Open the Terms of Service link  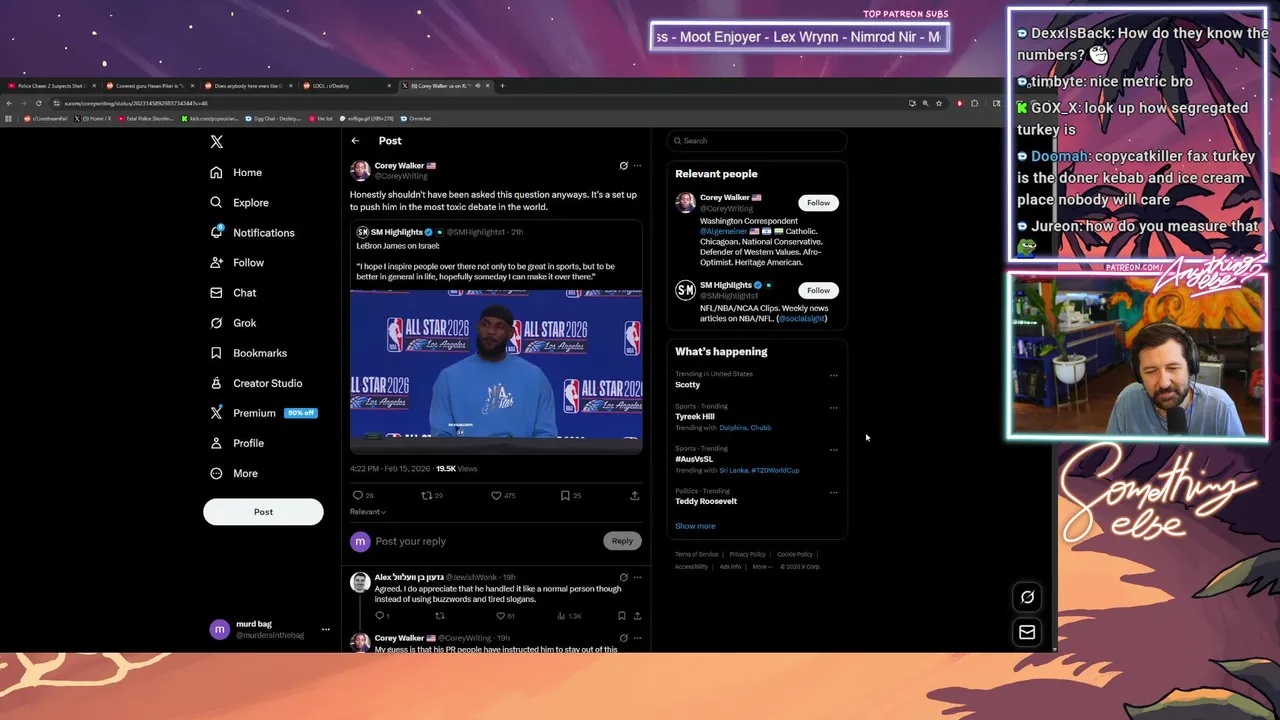[x=696, y=554]
